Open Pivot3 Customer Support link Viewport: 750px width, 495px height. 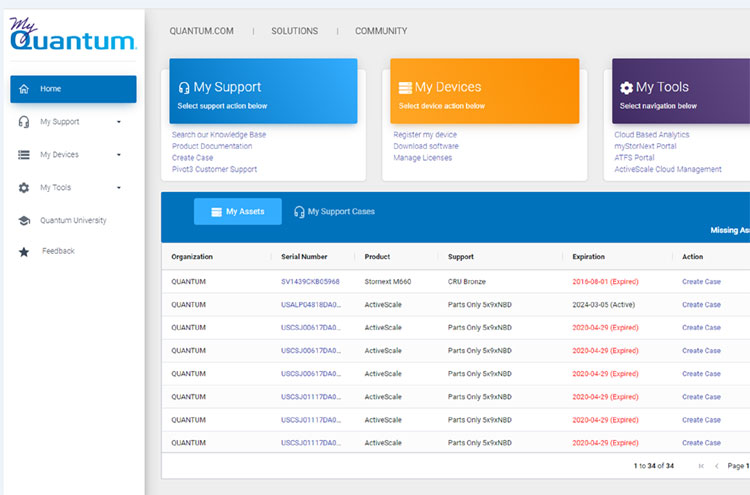coord(215,169)
